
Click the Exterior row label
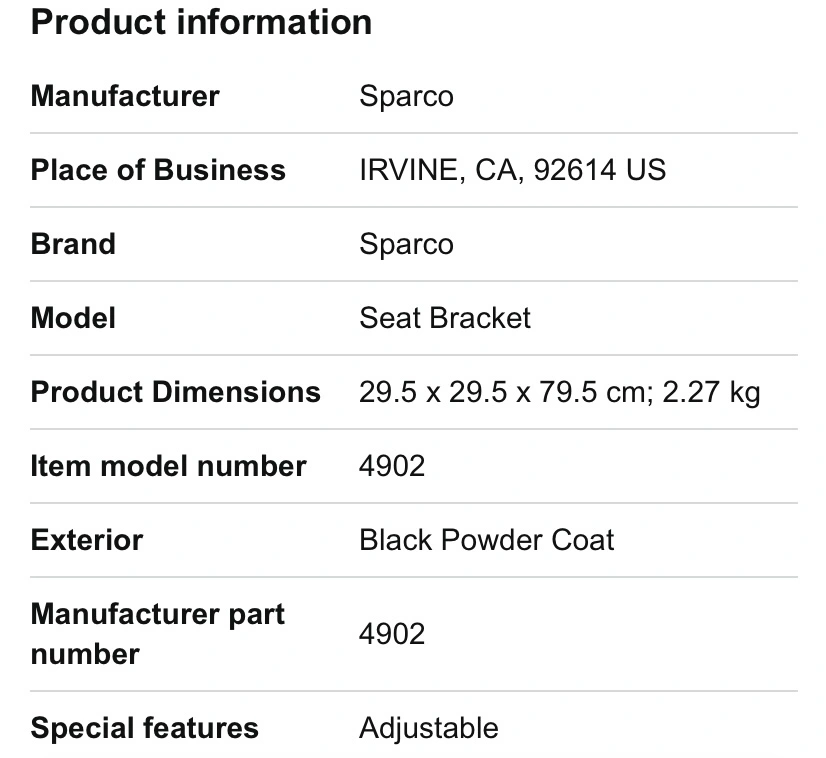click(87, 540)
